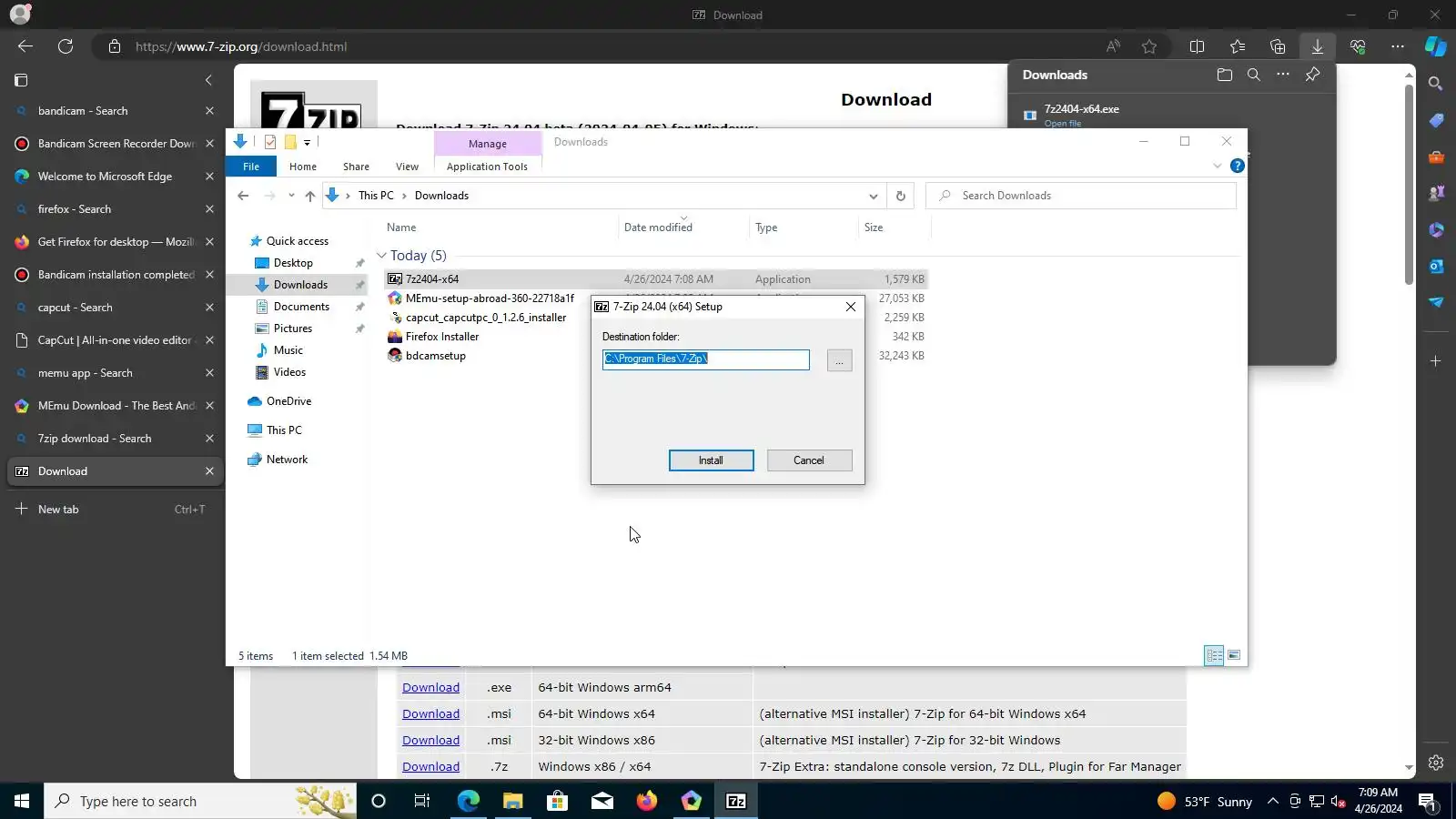Refresh the 7-zip.org page

pyautogui.click(x=66, y=46)
